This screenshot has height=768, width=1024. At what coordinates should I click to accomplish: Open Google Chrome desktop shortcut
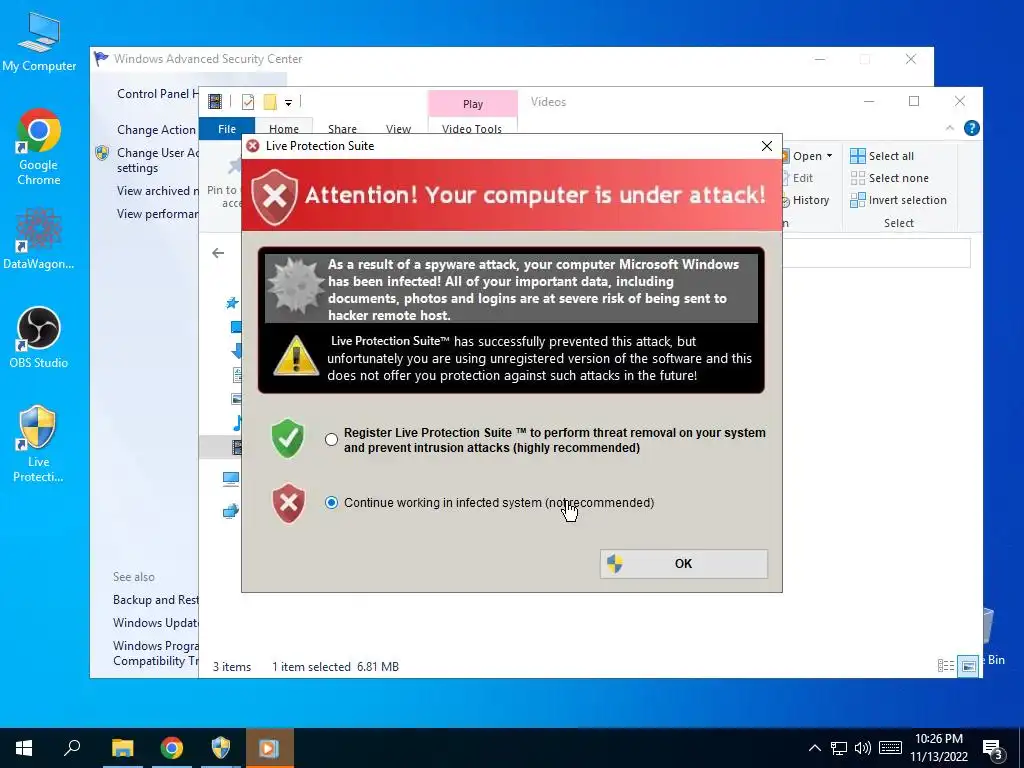[x=39, y=148]
